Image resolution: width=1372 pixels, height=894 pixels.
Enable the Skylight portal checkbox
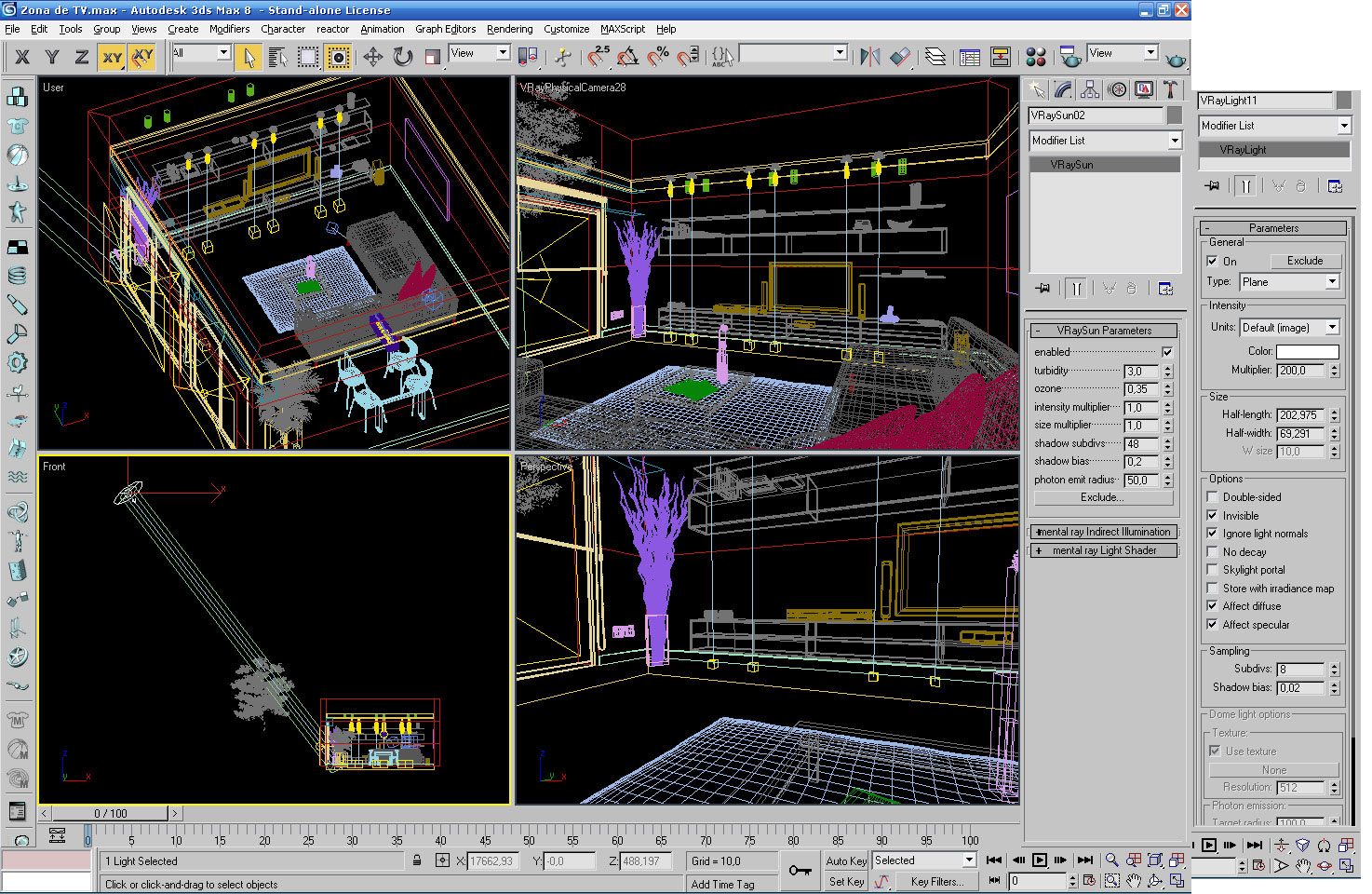(x=1212, y=570)
